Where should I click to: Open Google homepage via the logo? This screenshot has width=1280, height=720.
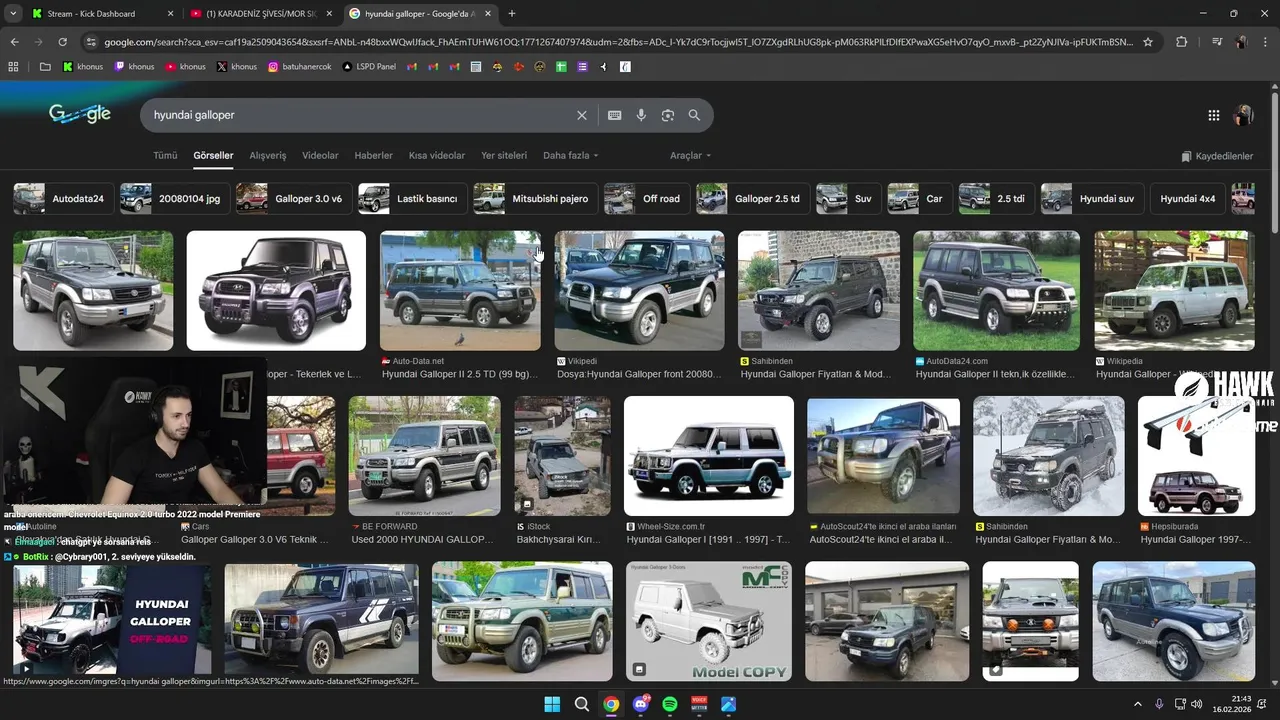80,114
